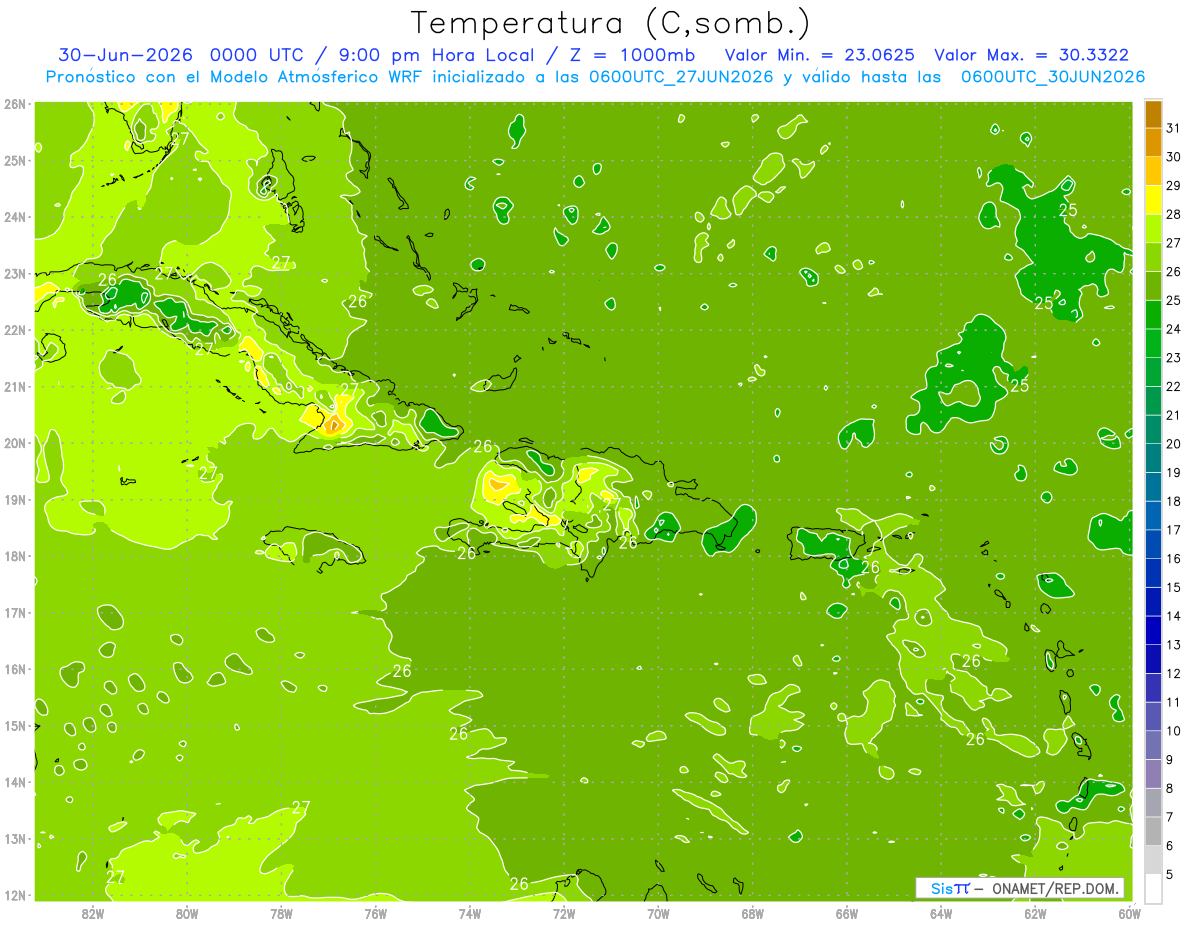The image size is (1200, 927).
Task: Click color scale label 13
Action: click(x=1173, y=645)
